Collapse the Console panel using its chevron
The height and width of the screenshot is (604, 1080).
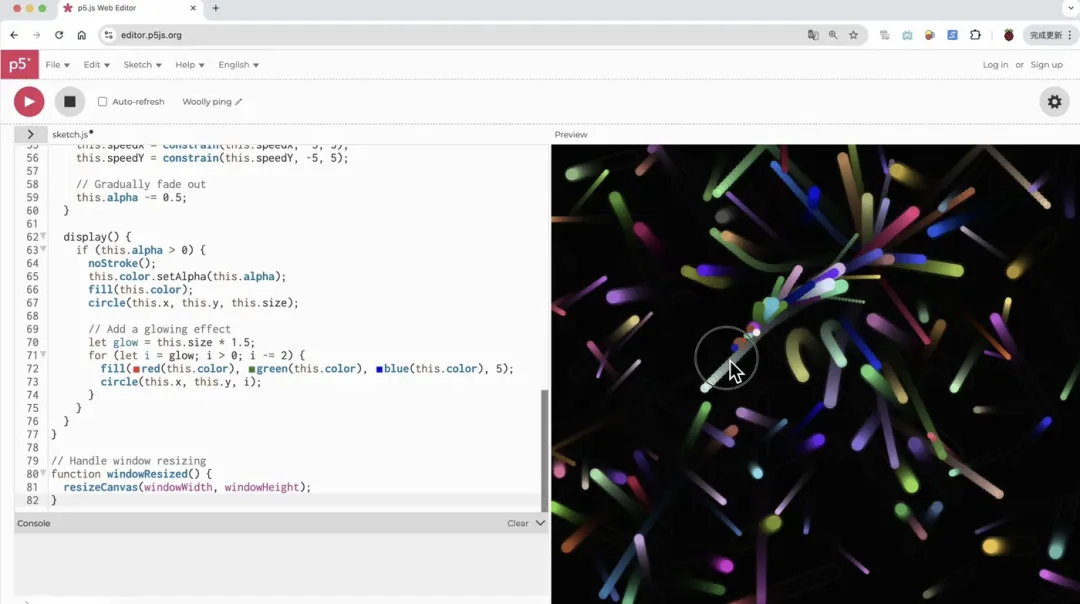539,523
